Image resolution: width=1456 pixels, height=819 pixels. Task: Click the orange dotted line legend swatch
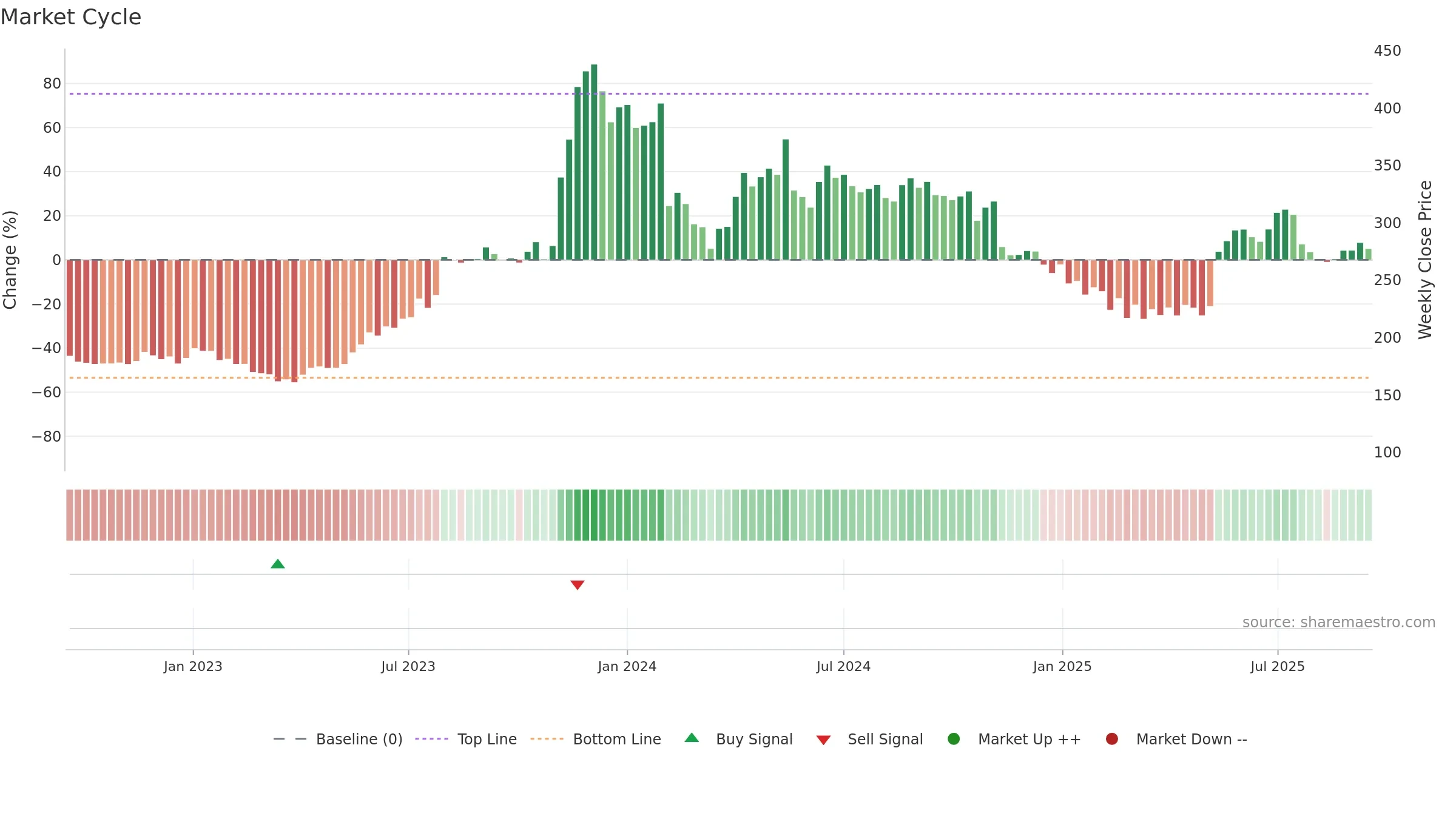(547, 739)
